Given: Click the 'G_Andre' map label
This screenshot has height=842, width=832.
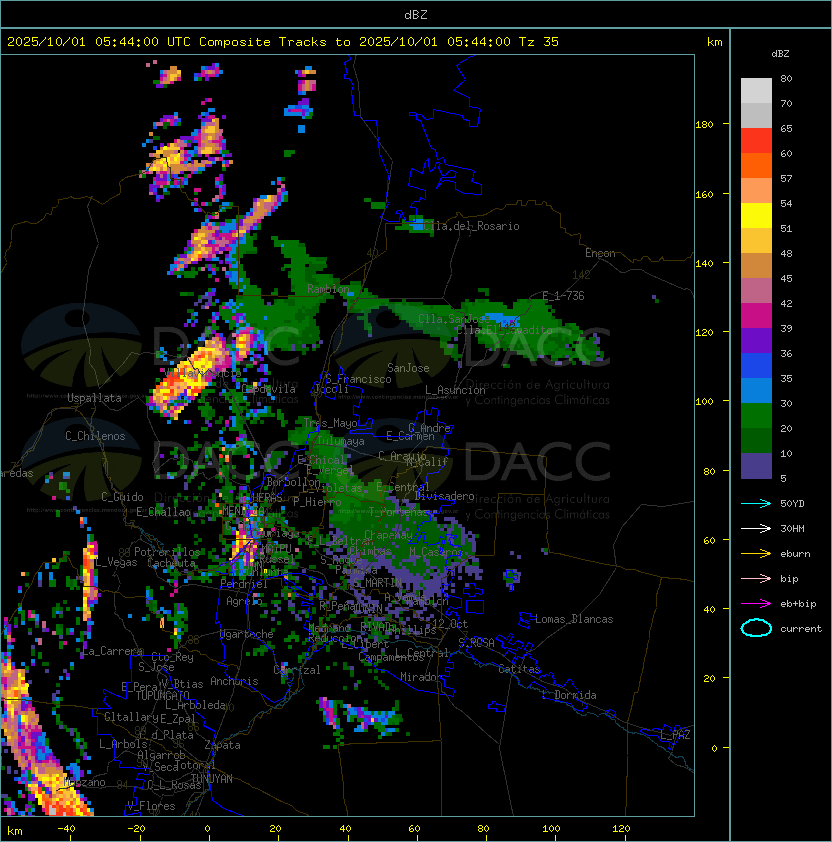Looking at the screenshot, I should (x=429, y=428).
